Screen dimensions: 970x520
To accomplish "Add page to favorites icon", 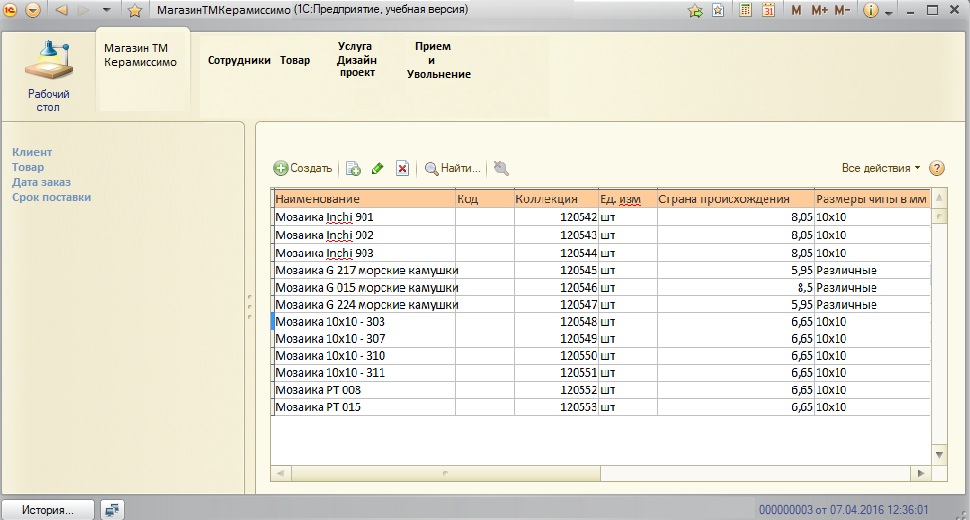I will point(695,11).
